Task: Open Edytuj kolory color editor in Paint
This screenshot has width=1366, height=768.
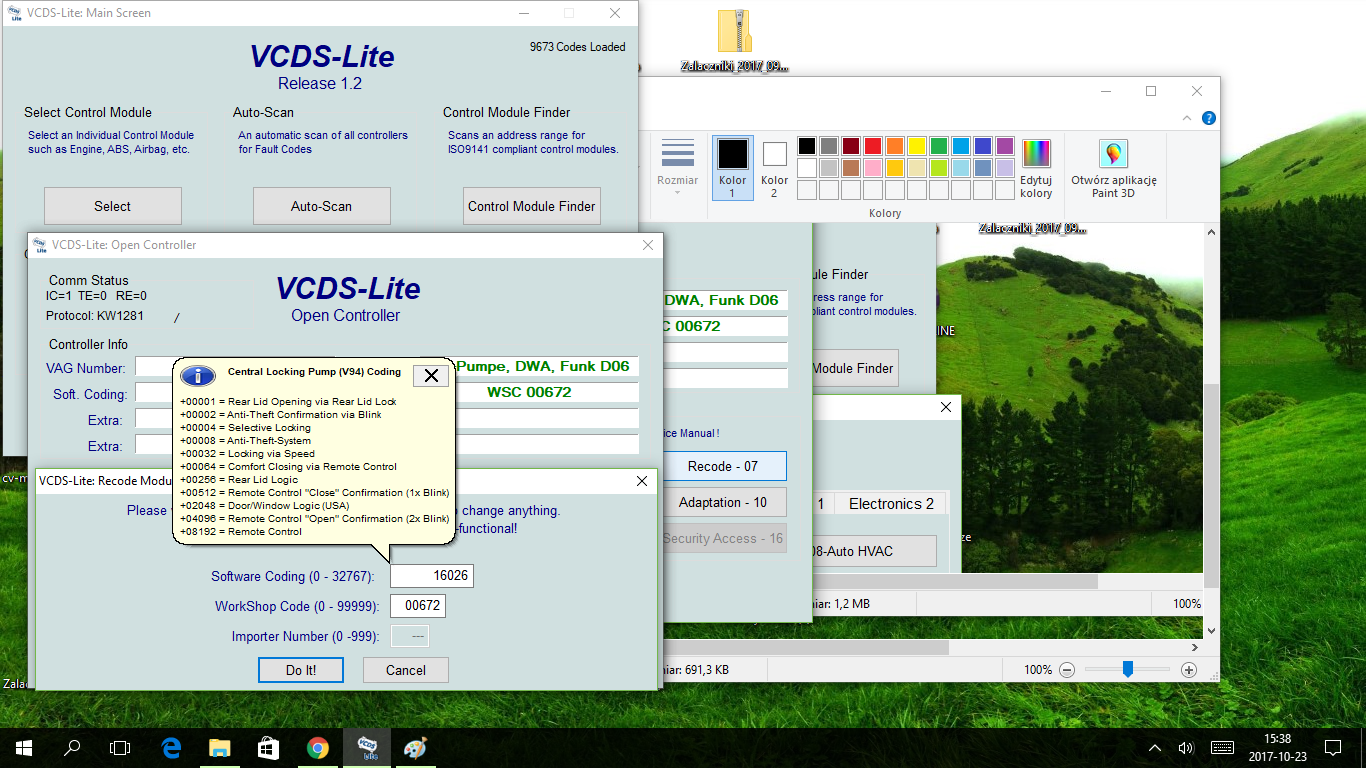Action: pyautogui.click(x=1036, y=167)
